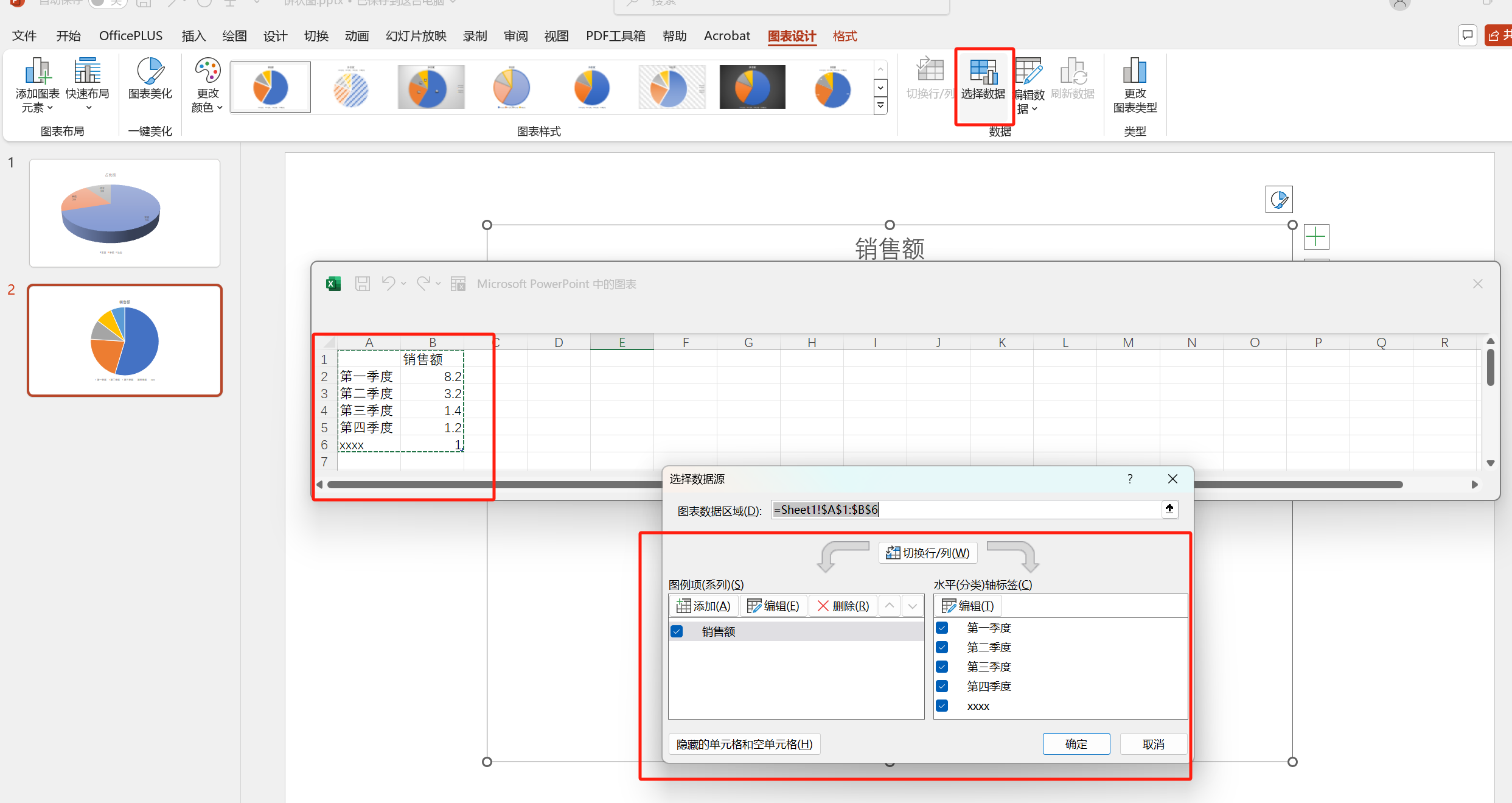Click the help question mark in dialog

coord(1130,479)
